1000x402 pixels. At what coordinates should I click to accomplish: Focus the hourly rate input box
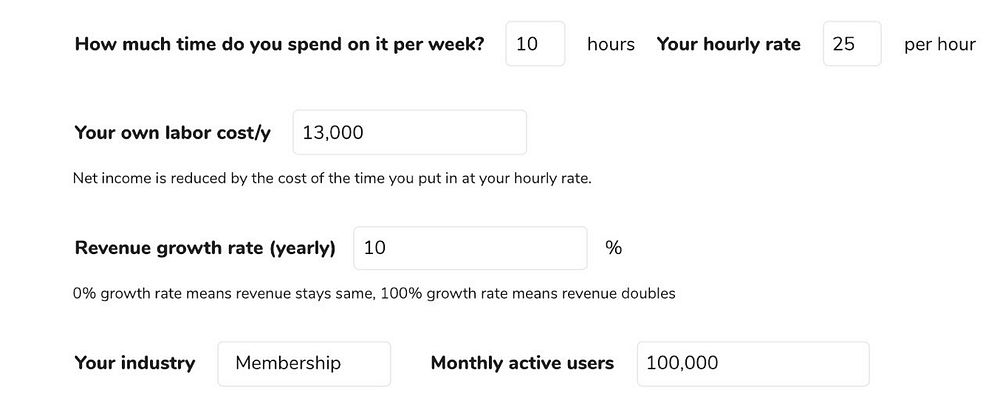(x=852, y=44)
